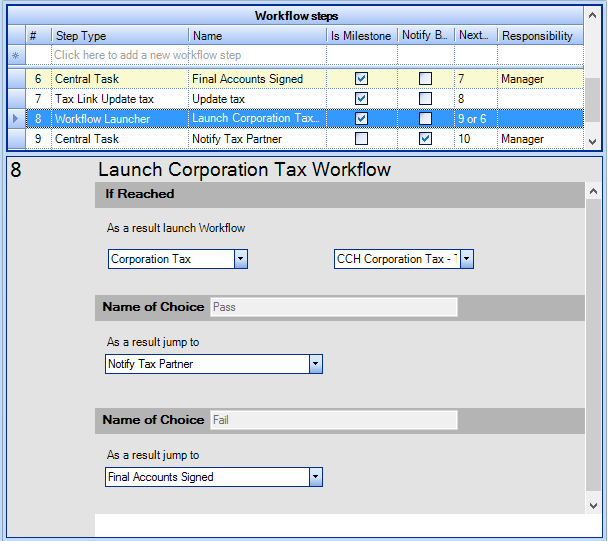Select the Update tax name cell
Screen dimensions: 608x541
(257, 99)
